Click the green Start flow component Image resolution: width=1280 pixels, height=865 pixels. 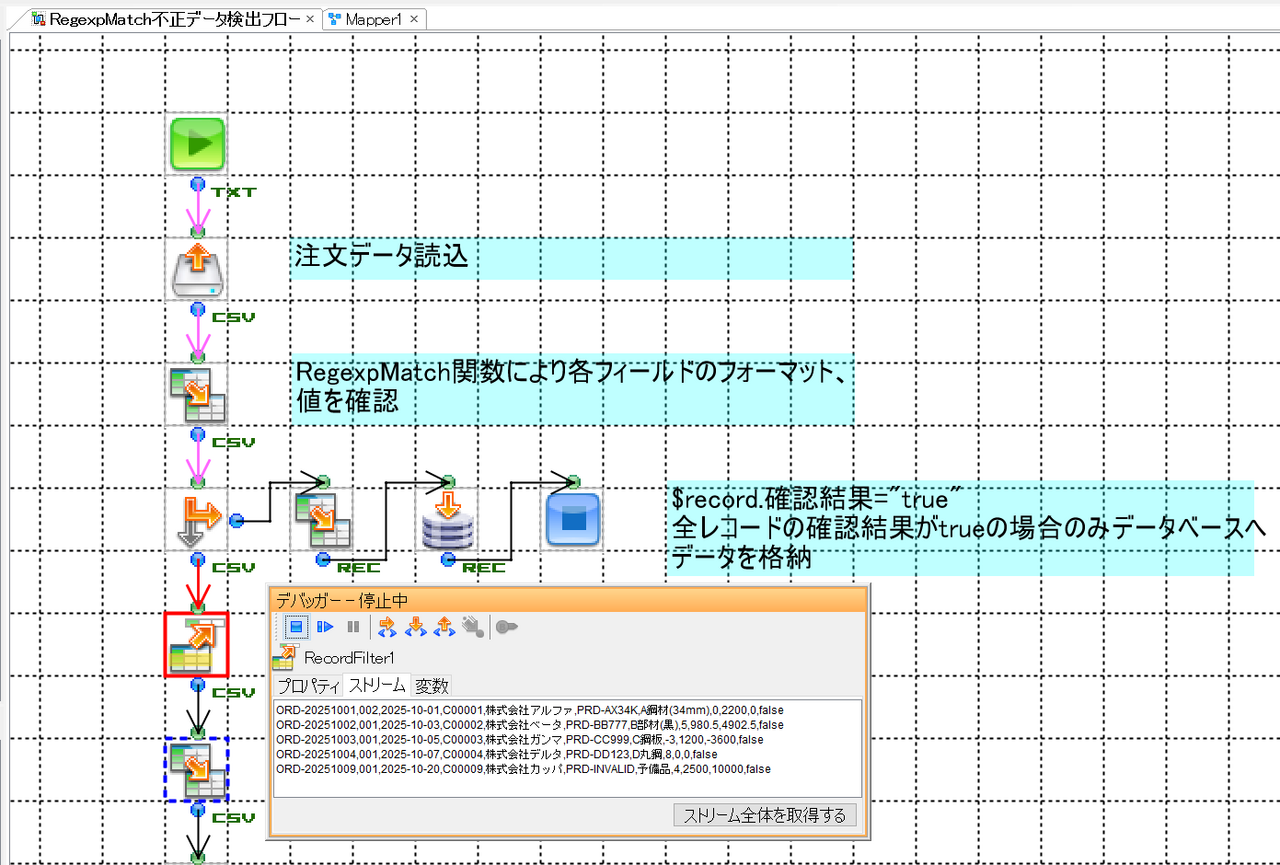197,144
